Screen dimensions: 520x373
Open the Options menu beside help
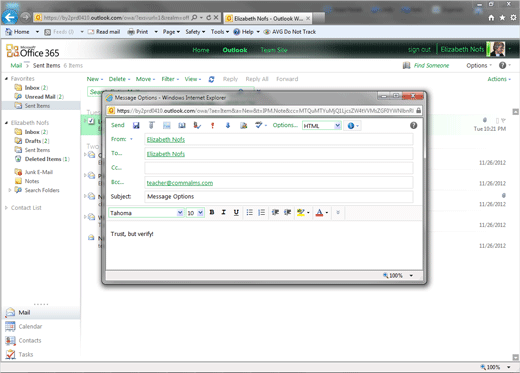pos(479,65)
